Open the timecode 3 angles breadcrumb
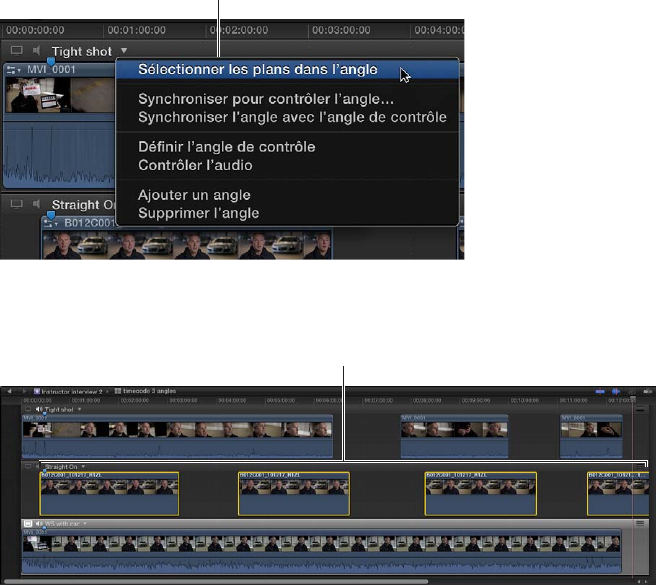This screenshot has width=656, height=585. (145, 391)
